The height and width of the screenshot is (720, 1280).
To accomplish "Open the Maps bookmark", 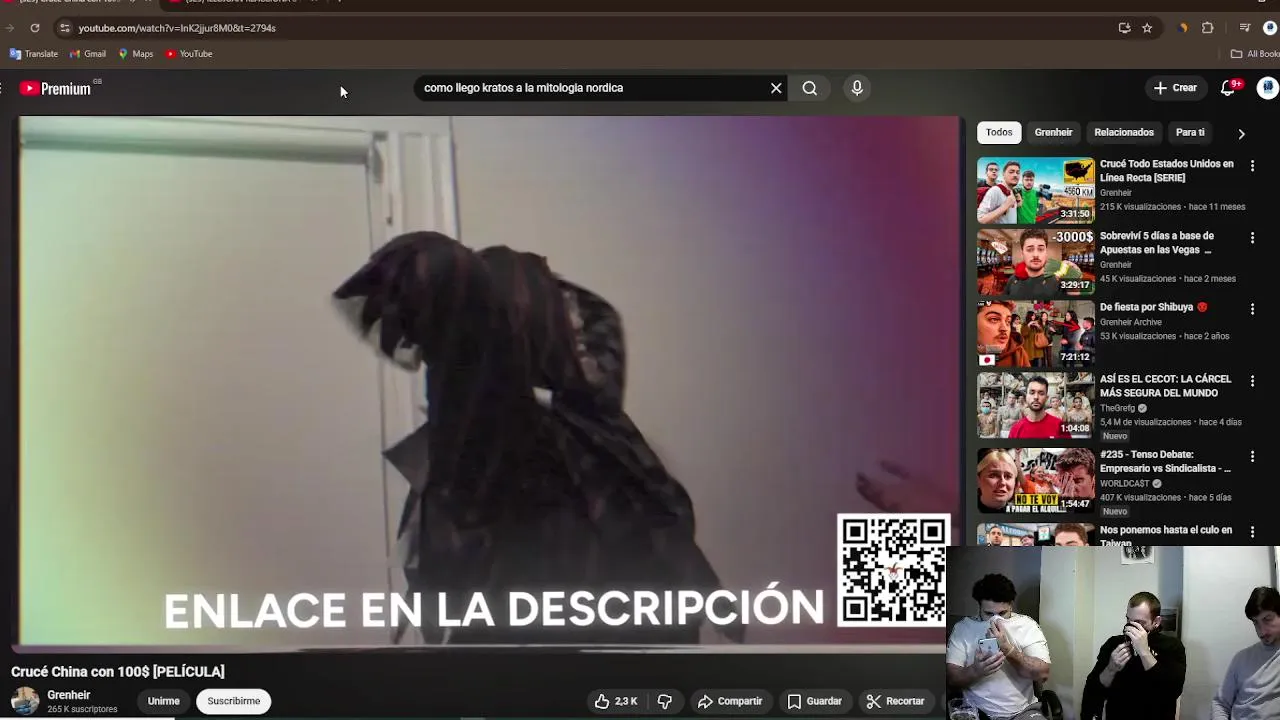I will pos(136,54).
